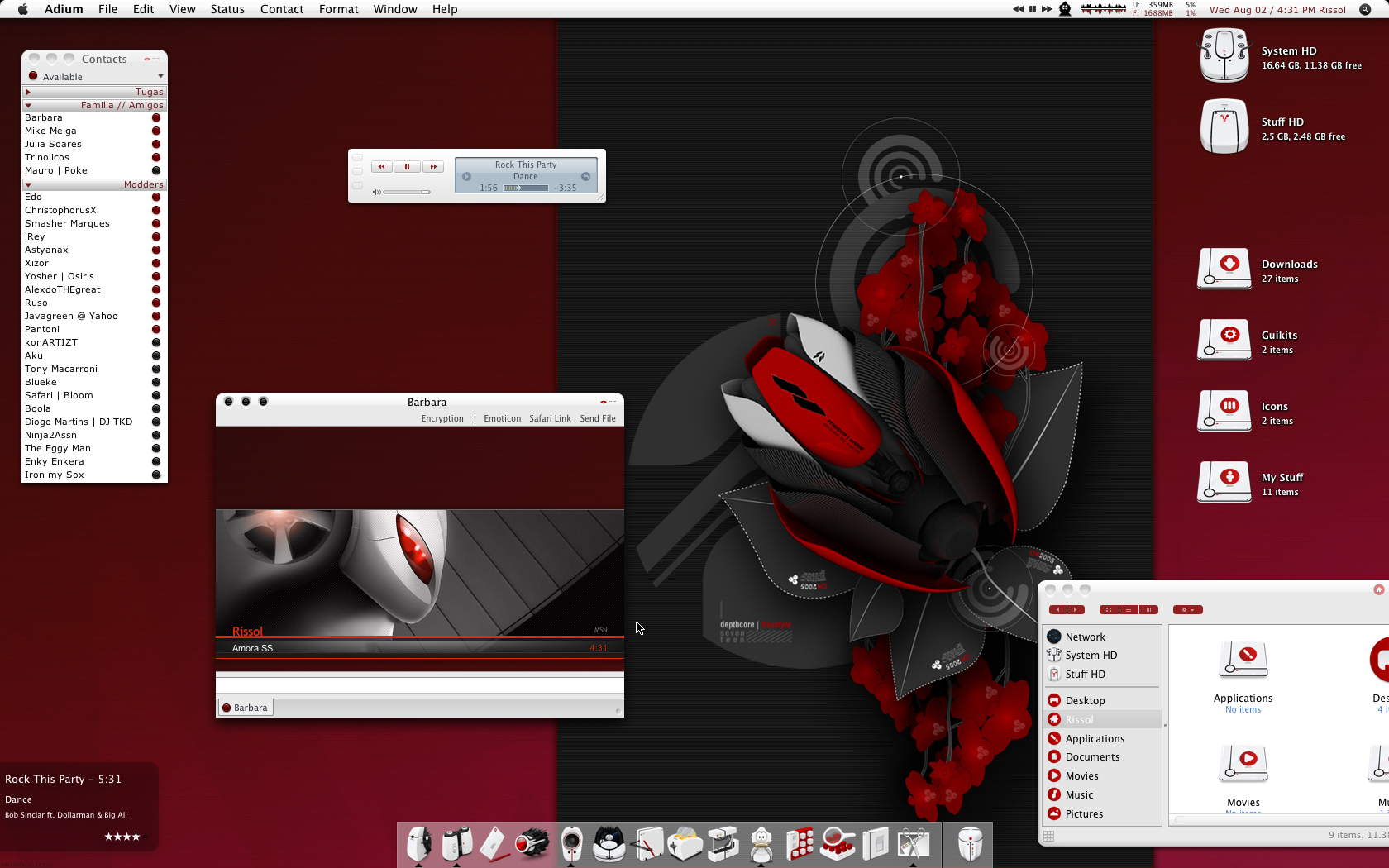Switch Finder to column view
This screenshot has height=868, width=1389.
1148,609
